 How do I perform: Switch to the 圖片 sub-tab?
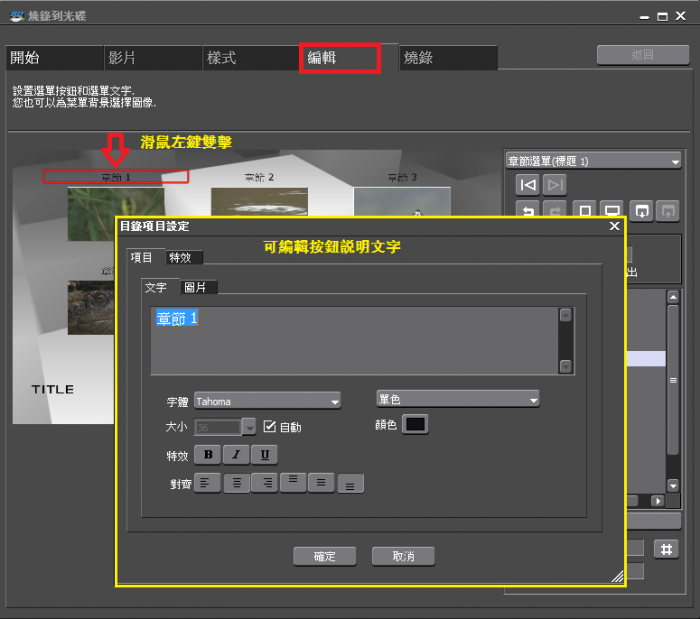[x=198, y=288]
